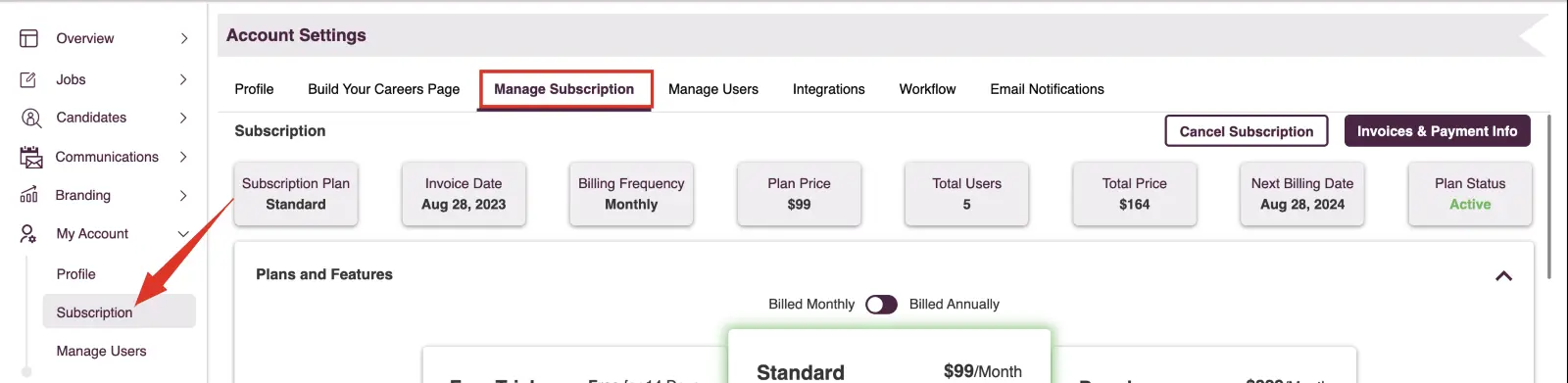Click the Overview layout icon

(x=29, y=38)
